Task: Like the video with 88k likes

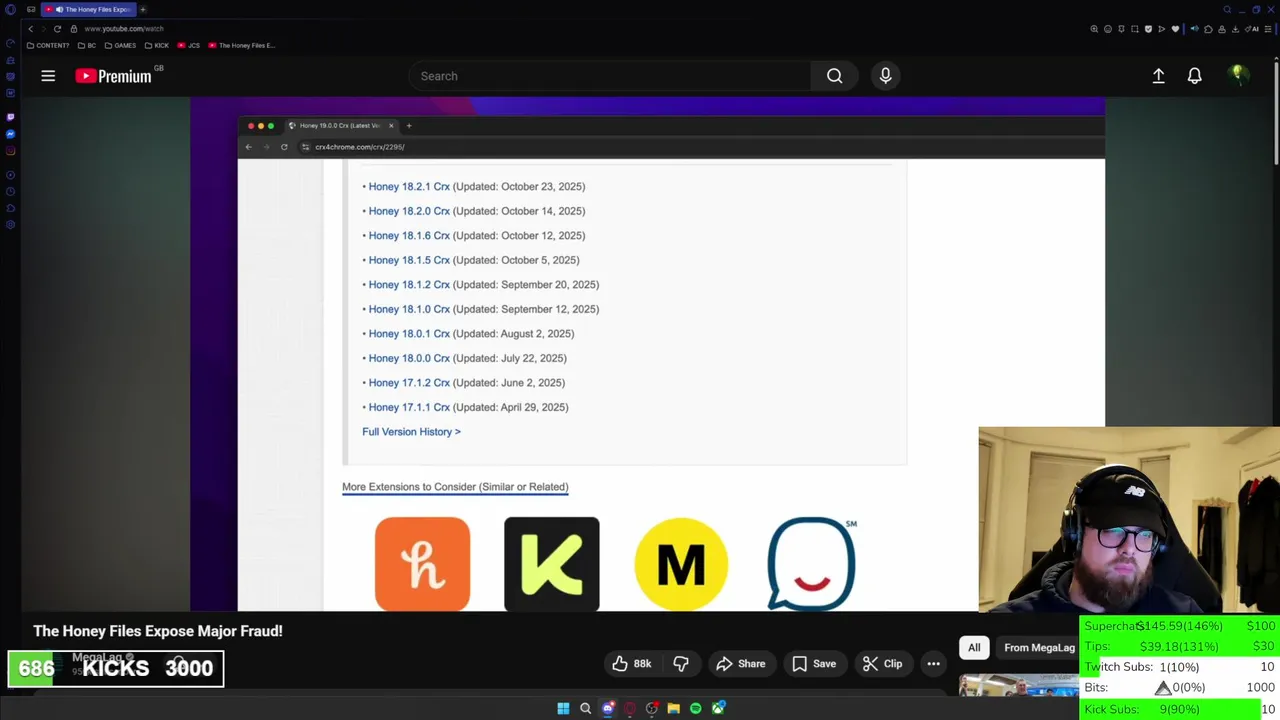Action: tap(632, 664)
